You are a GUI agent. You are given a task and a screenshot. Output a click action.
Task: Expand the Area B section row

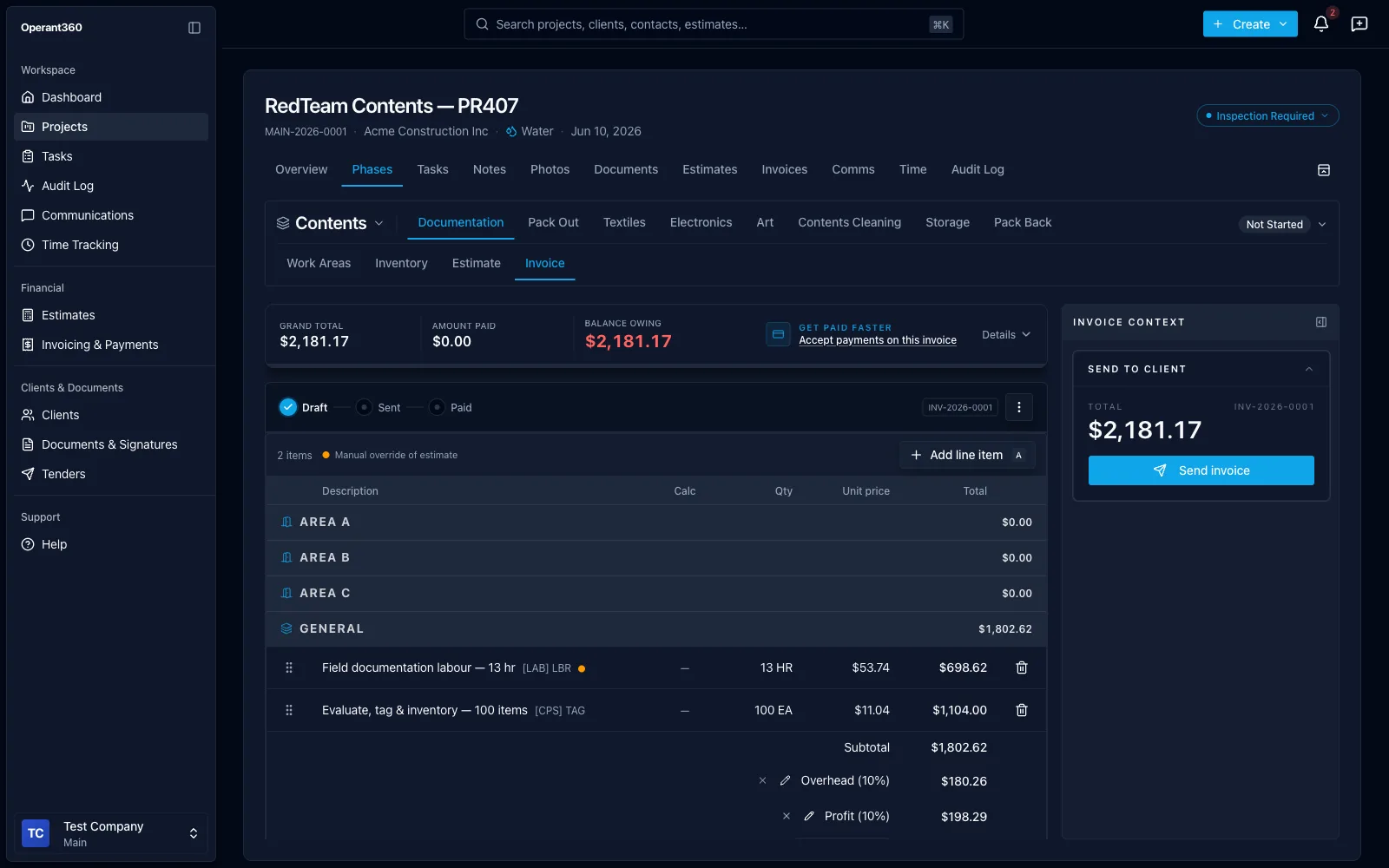[656, 557]
